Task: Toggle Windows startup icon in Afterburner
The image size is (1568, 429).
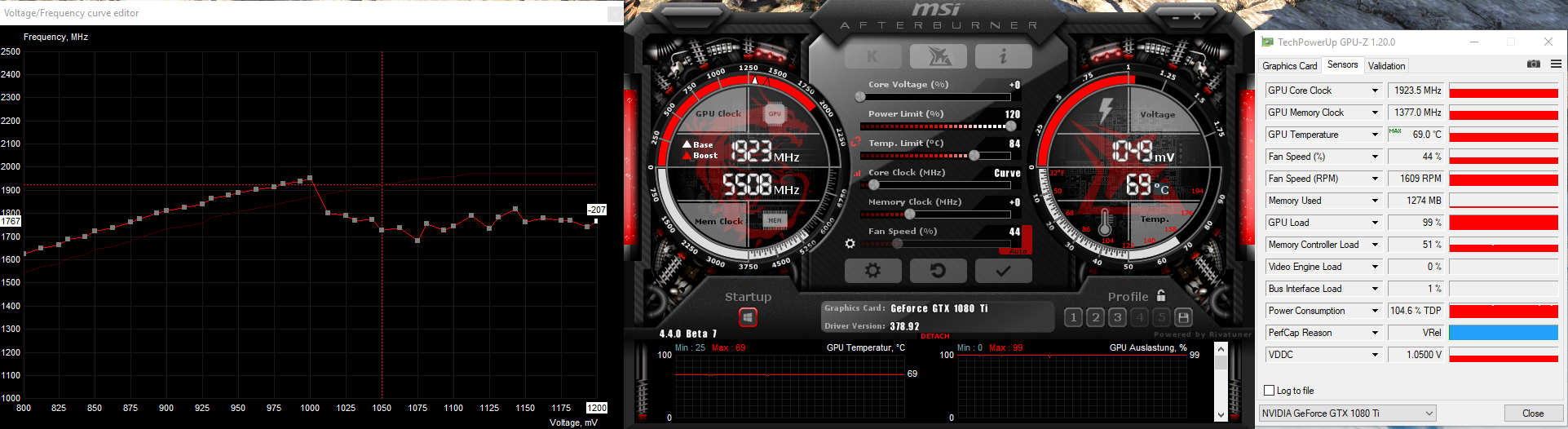Action: tap(748, 317)
